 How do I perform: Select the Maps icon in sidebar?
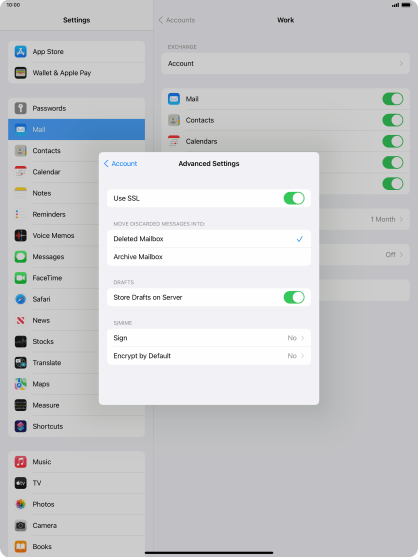pos(21,384)
